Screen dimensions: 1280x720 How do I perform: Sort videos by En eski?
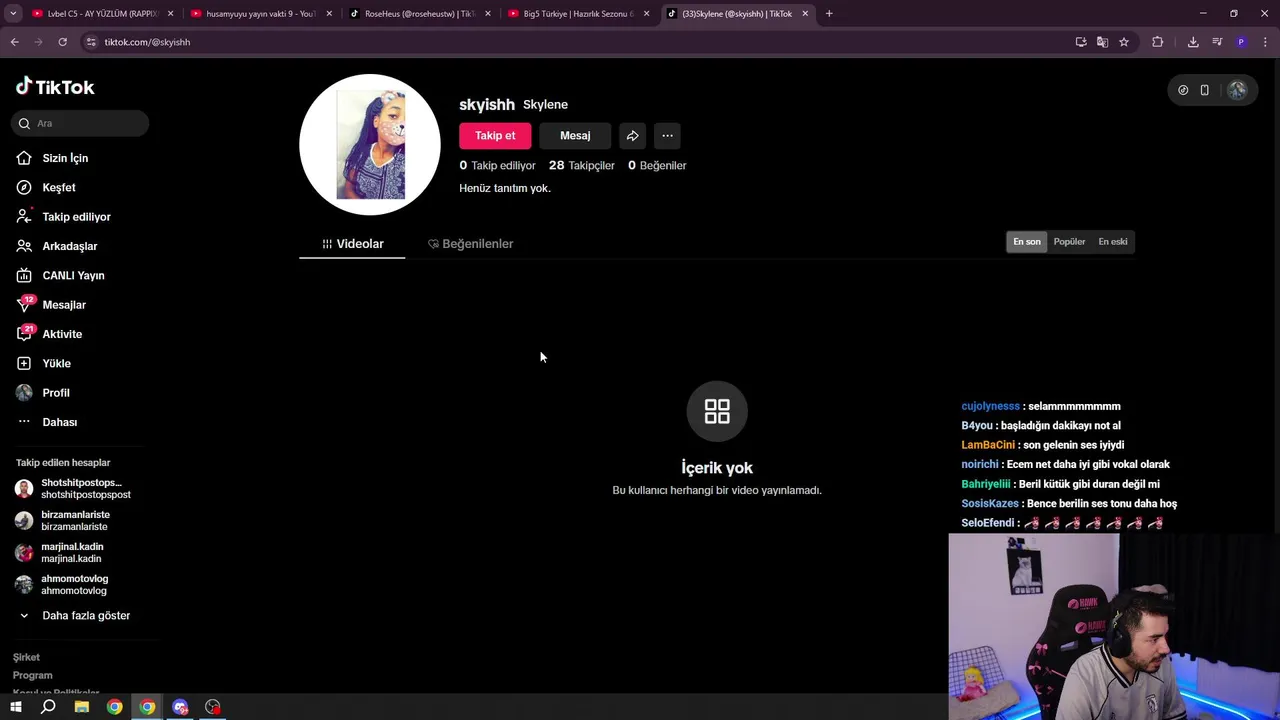coord(1113,242)
